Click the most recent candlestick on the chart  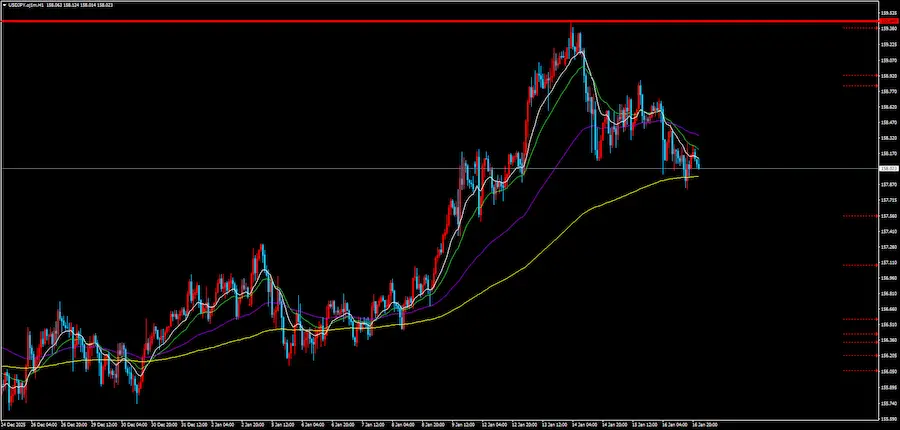697,163
